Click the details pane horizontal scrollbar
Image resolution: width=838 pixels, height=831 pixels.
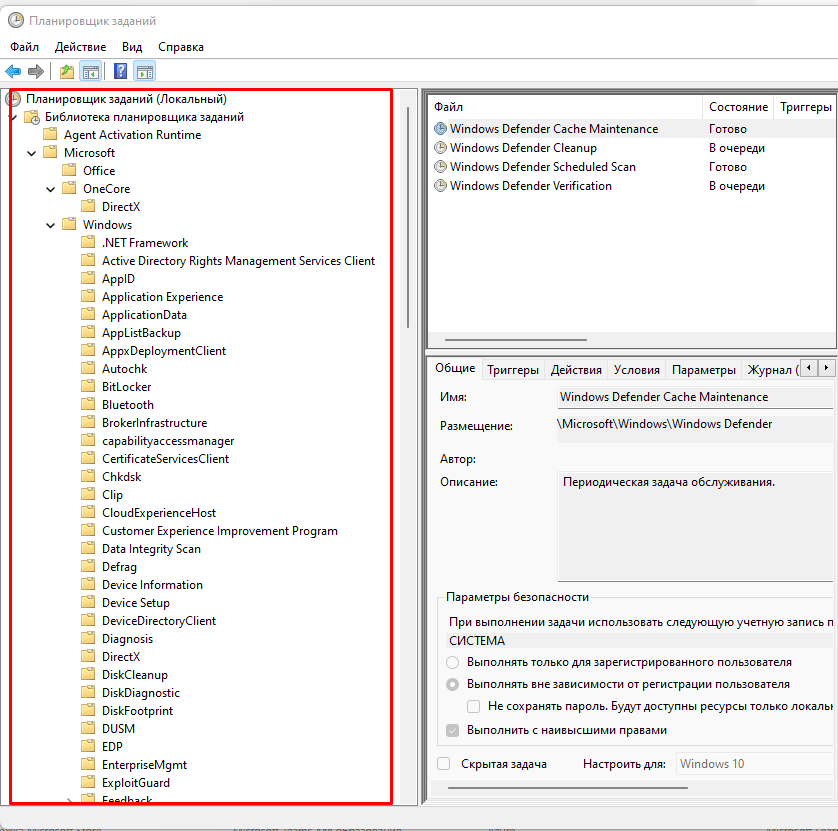point(568,788)
